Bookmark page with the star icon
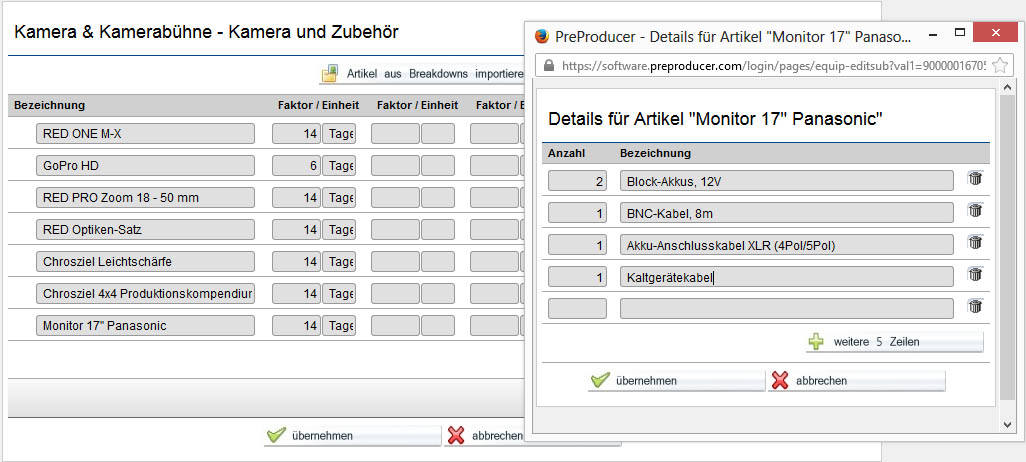 999,65
